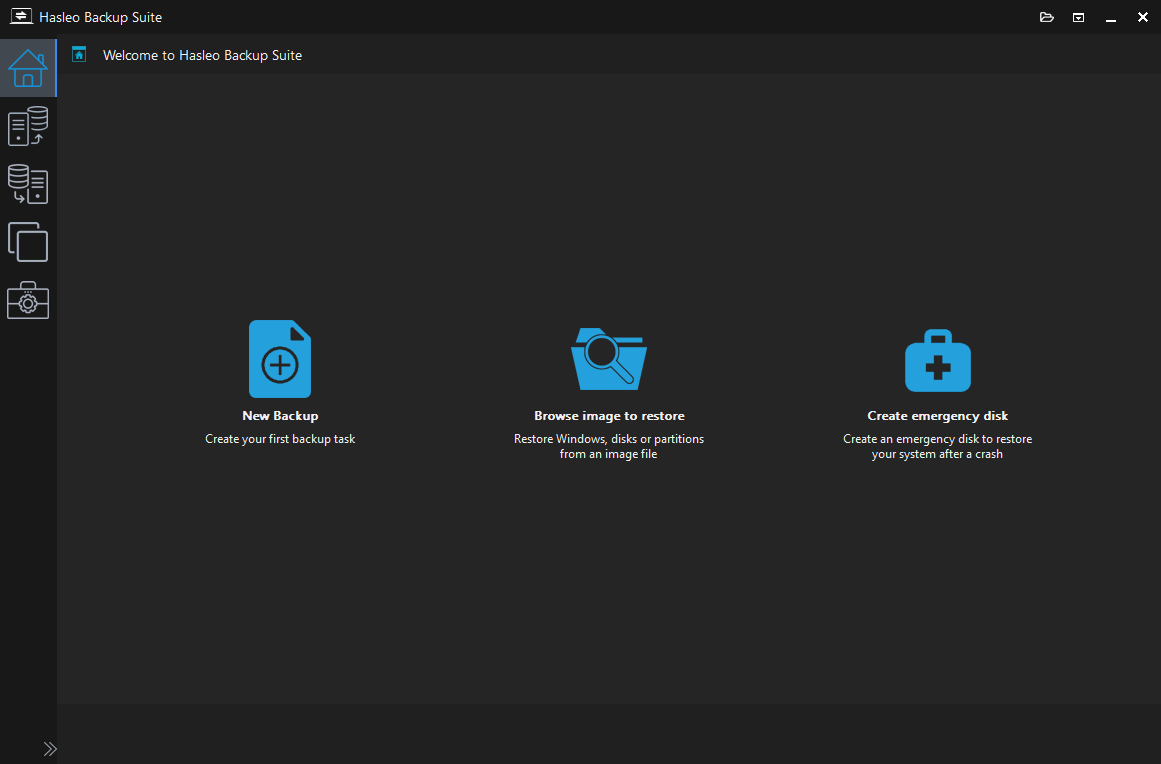Click the New Backup file icon
The image size is (1161, 764).
(x=280, y=359)
